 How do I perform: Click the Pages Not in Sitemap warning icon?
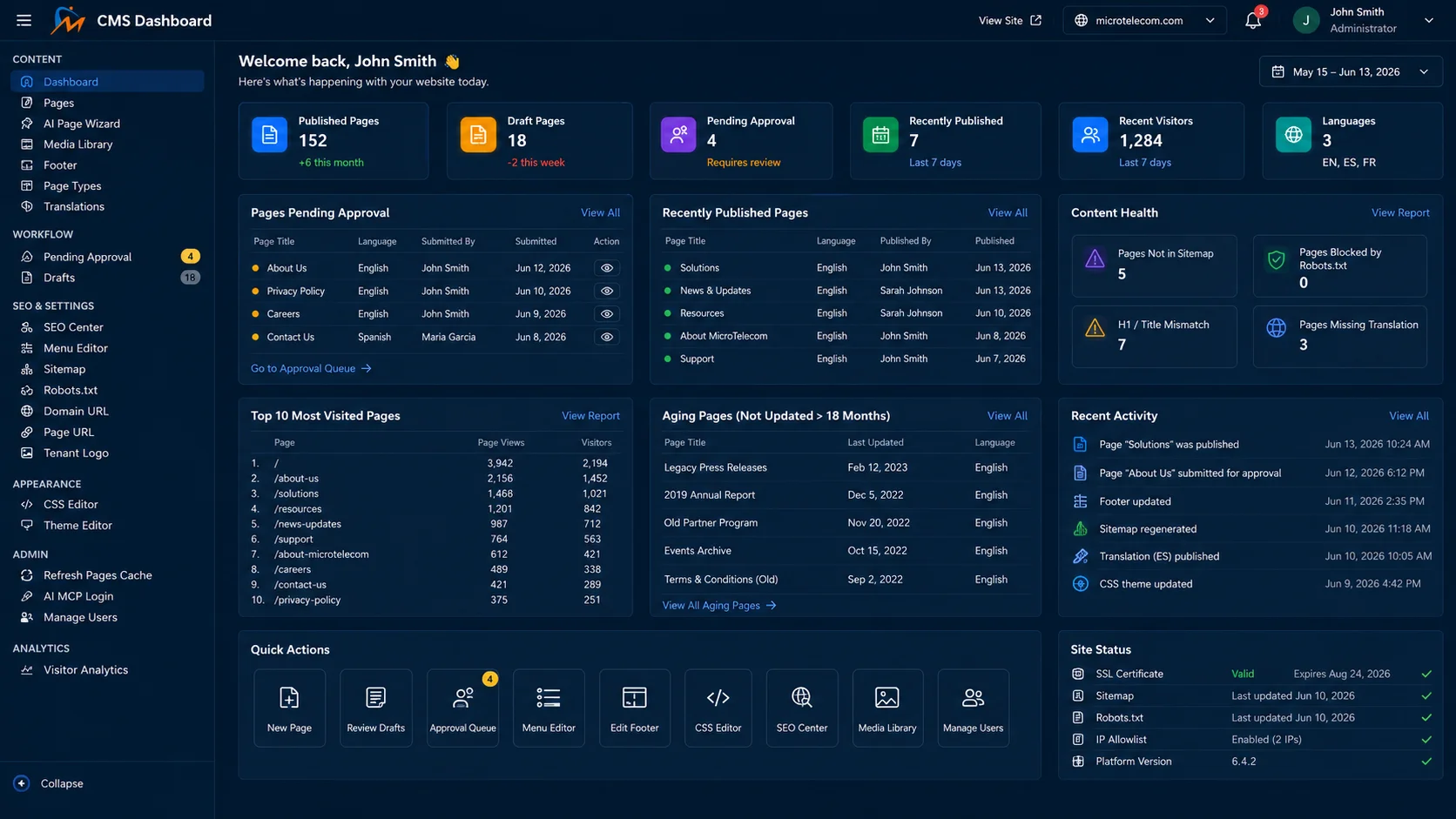pyautogui.click(x=1095, y=258)
